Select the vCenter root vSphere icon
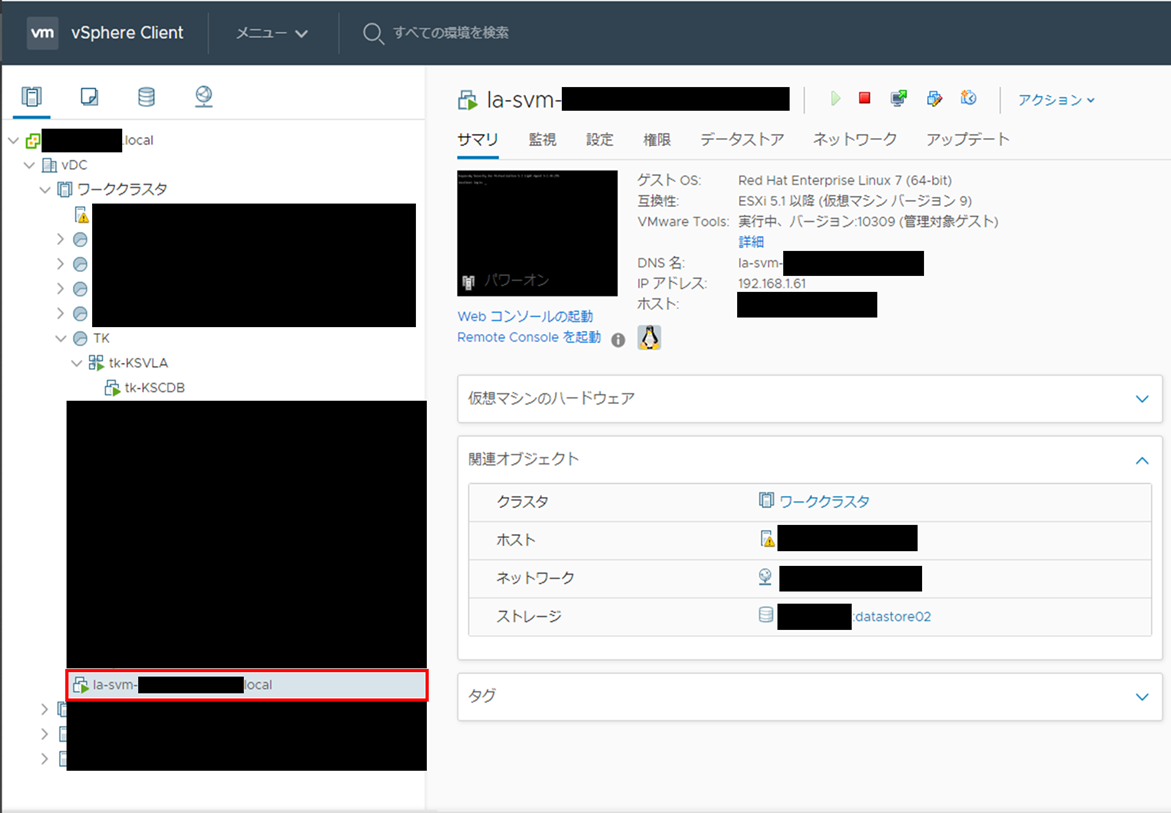Screen dimensions: 1171x813 click(x=33, y=140)
